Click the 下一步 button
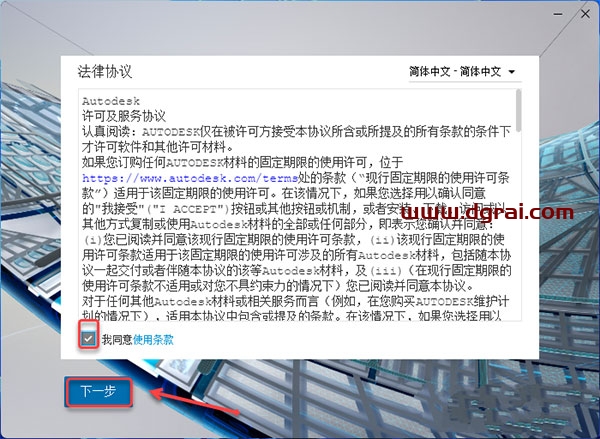600x439 pixels. [98, 390]
